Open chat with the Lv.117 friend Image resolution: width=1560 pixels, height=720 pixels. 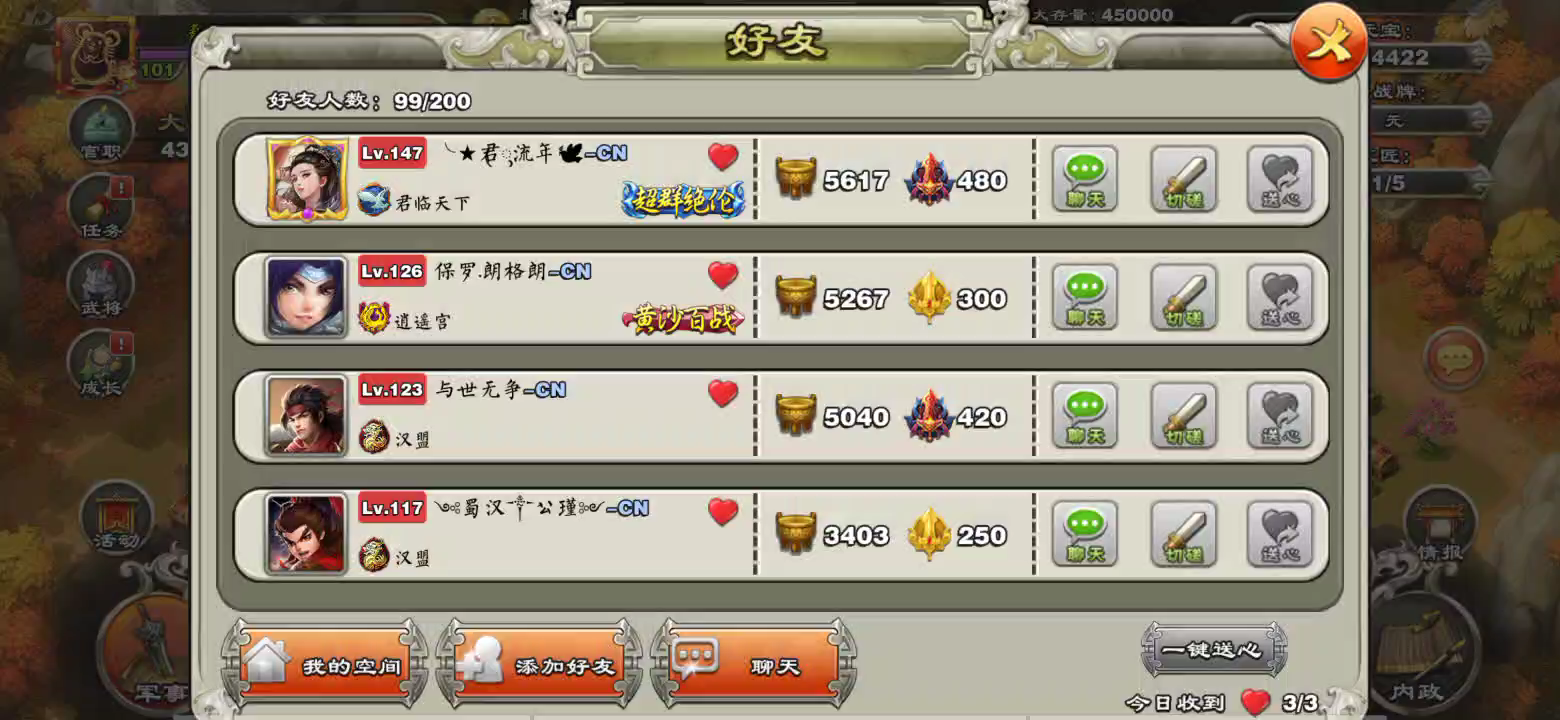[x=1085, y=534]
